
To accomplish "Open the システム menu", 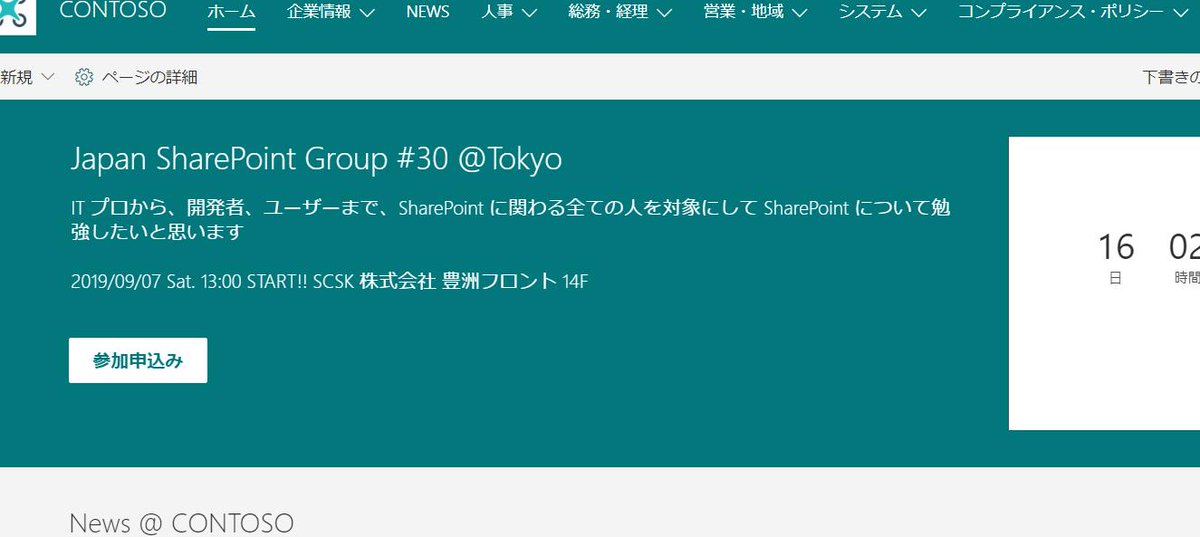I will [870, 13].
